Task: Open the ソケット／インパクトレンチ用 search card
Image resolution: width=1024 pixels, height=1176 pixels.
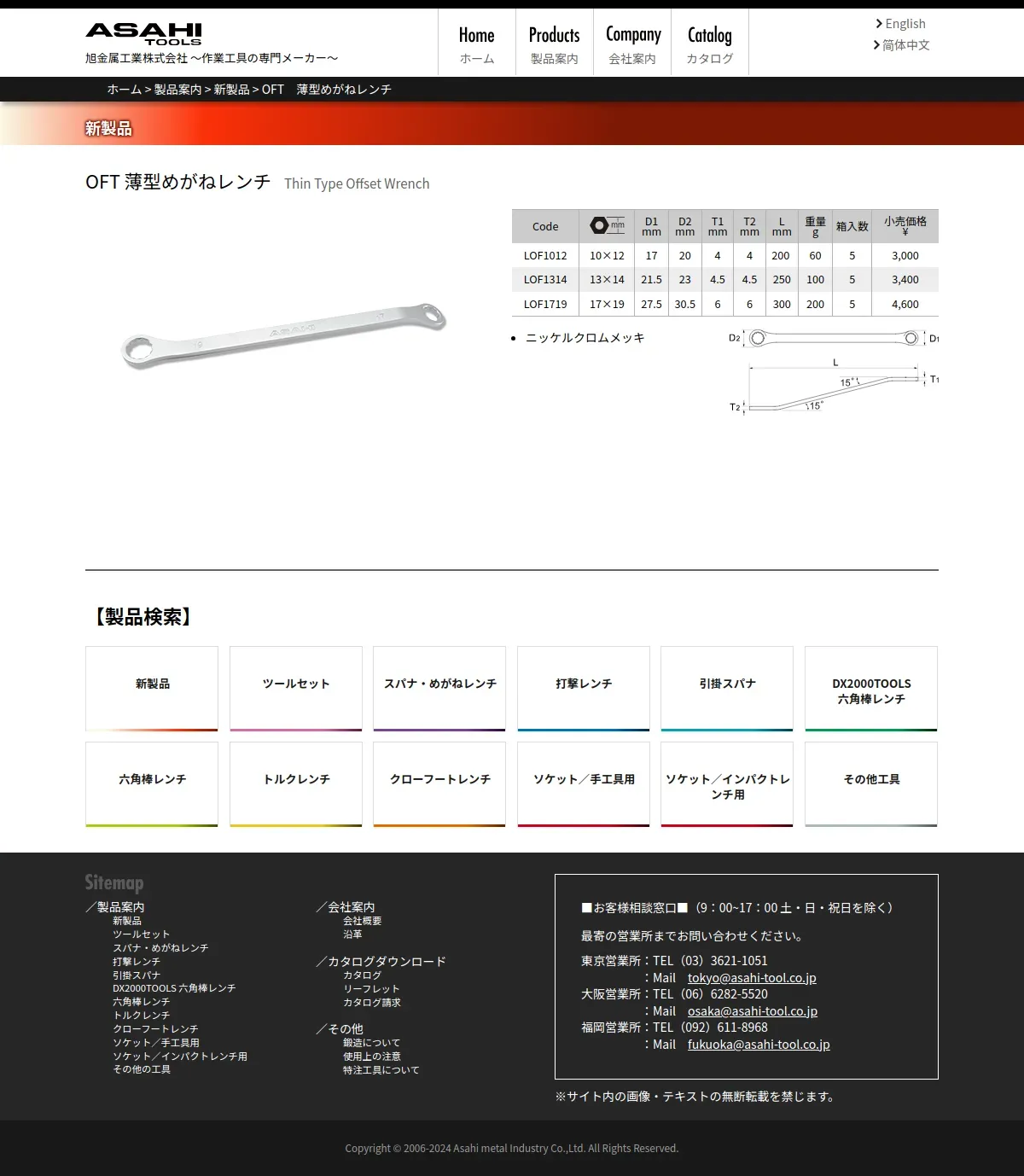Action: tap(727, 784)
